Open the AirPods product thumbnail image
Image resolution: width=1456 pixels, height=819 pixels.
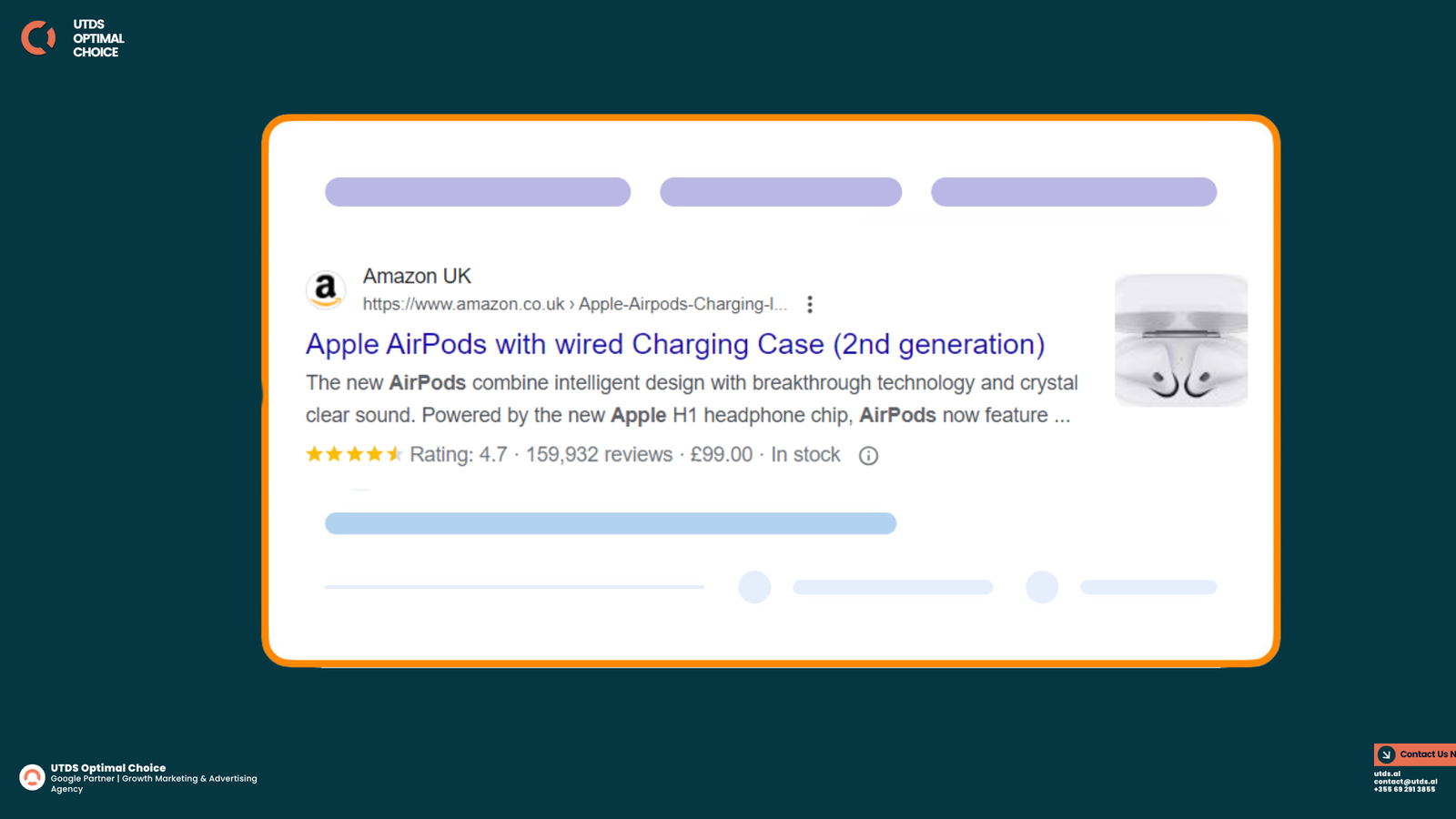[1181, 340]
